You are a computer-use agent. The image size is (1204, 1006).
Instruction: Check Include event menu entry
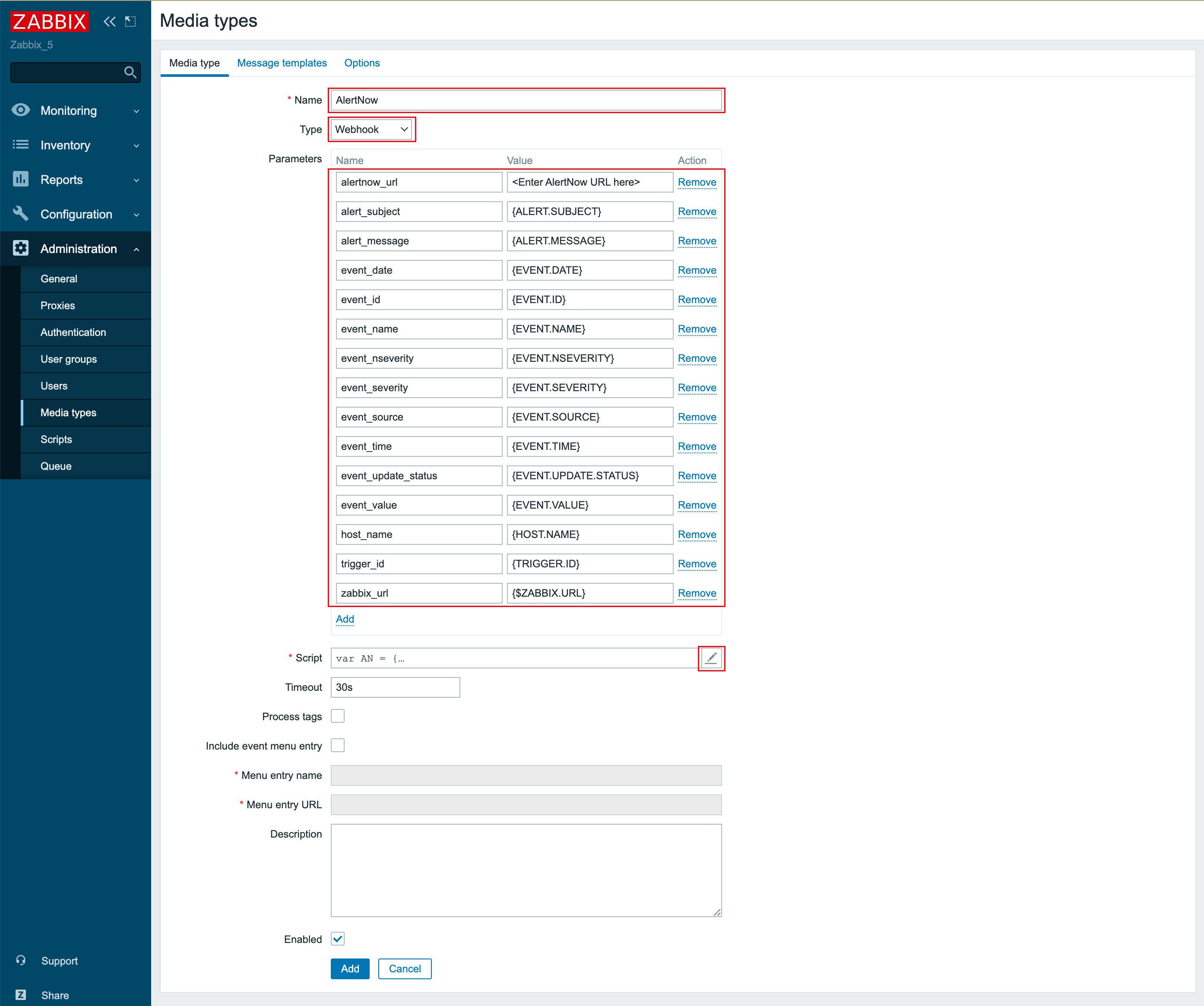(338, 745)
